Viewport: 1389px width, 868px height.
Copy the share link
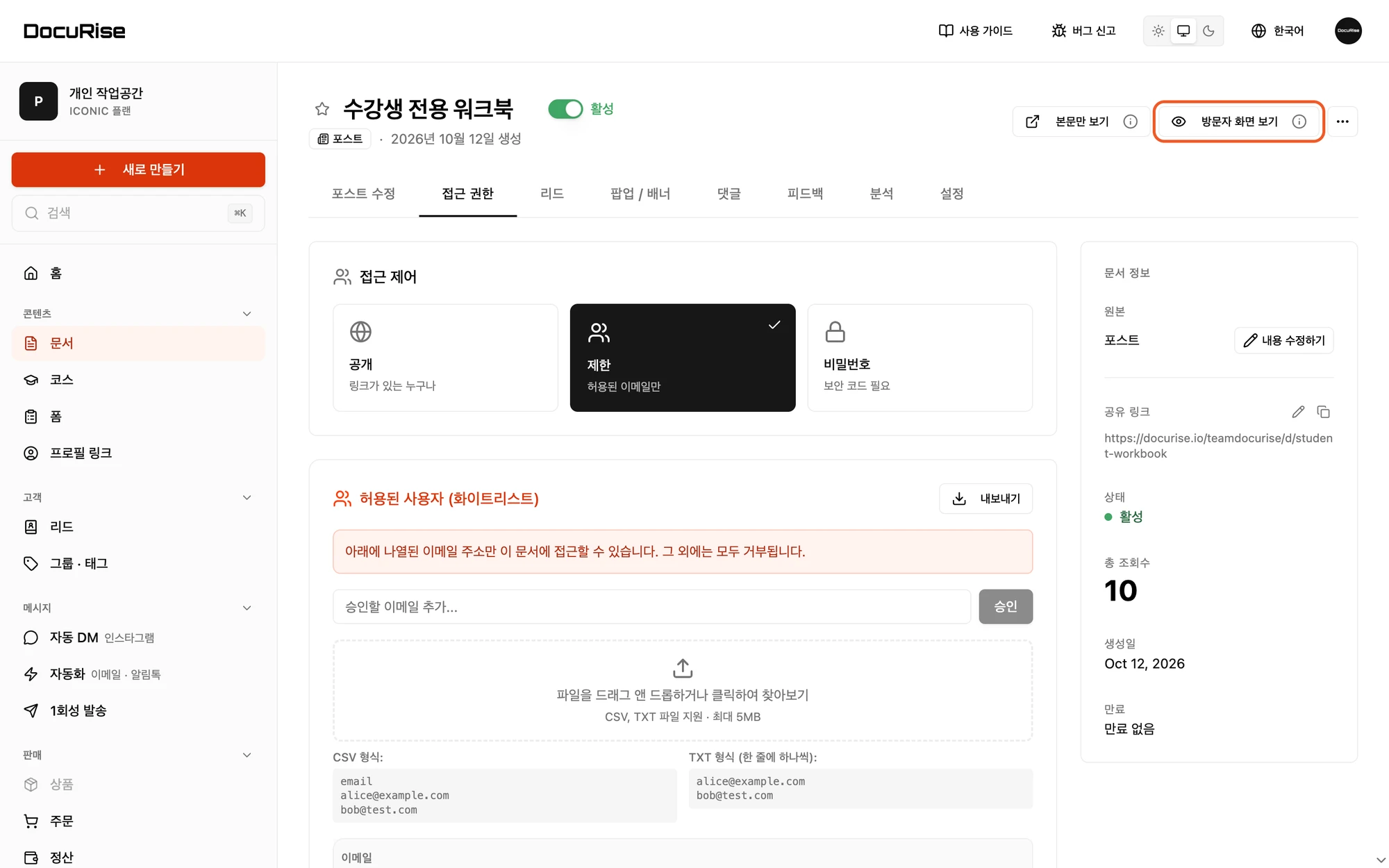[x=1323, y=412]
